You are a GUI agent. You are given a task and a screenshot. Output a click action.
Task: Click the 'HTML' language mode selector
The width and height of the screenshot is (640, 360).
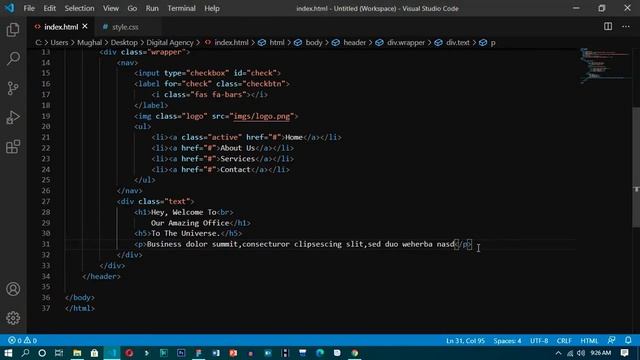coord(589,340)
